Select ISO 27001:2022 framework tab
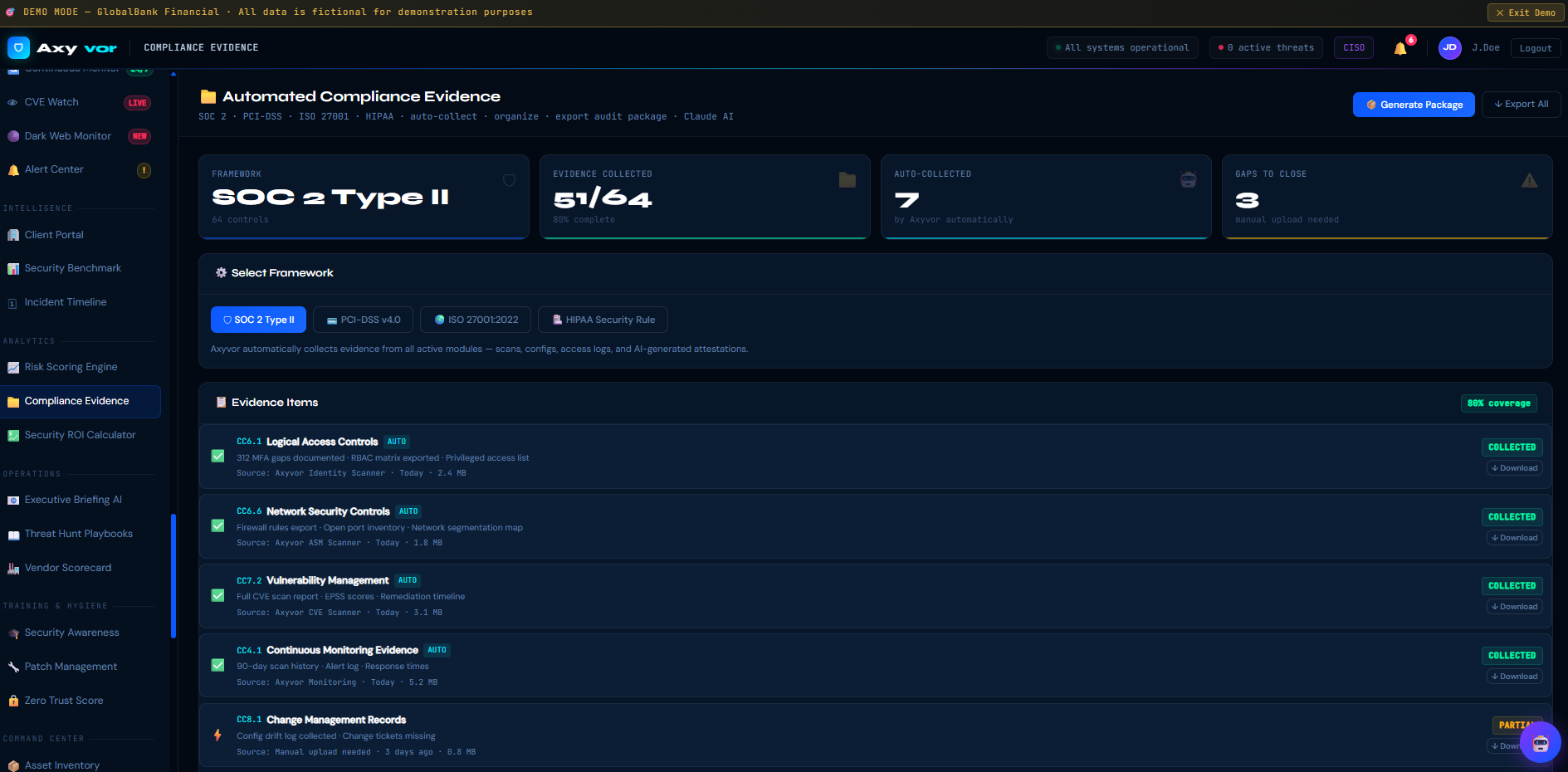1568x772 pixels. click(476, 320)
